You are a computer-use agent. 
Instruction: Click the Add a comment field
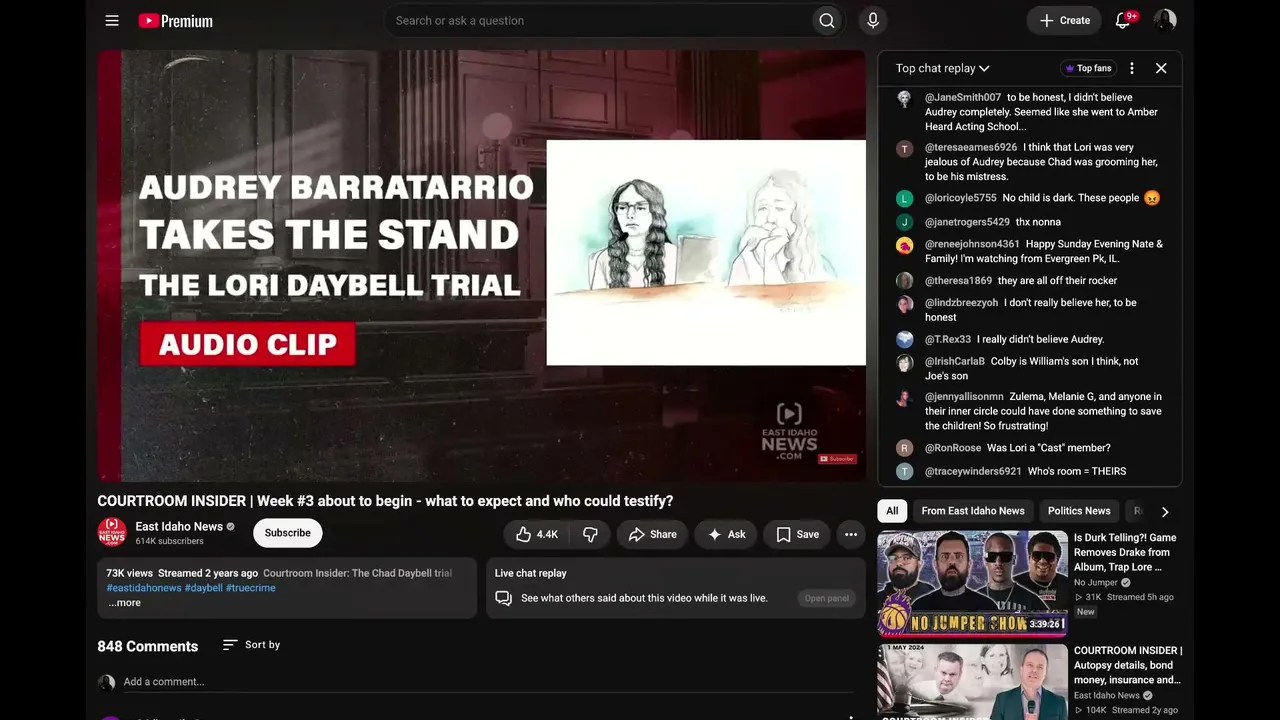point(488,682)
